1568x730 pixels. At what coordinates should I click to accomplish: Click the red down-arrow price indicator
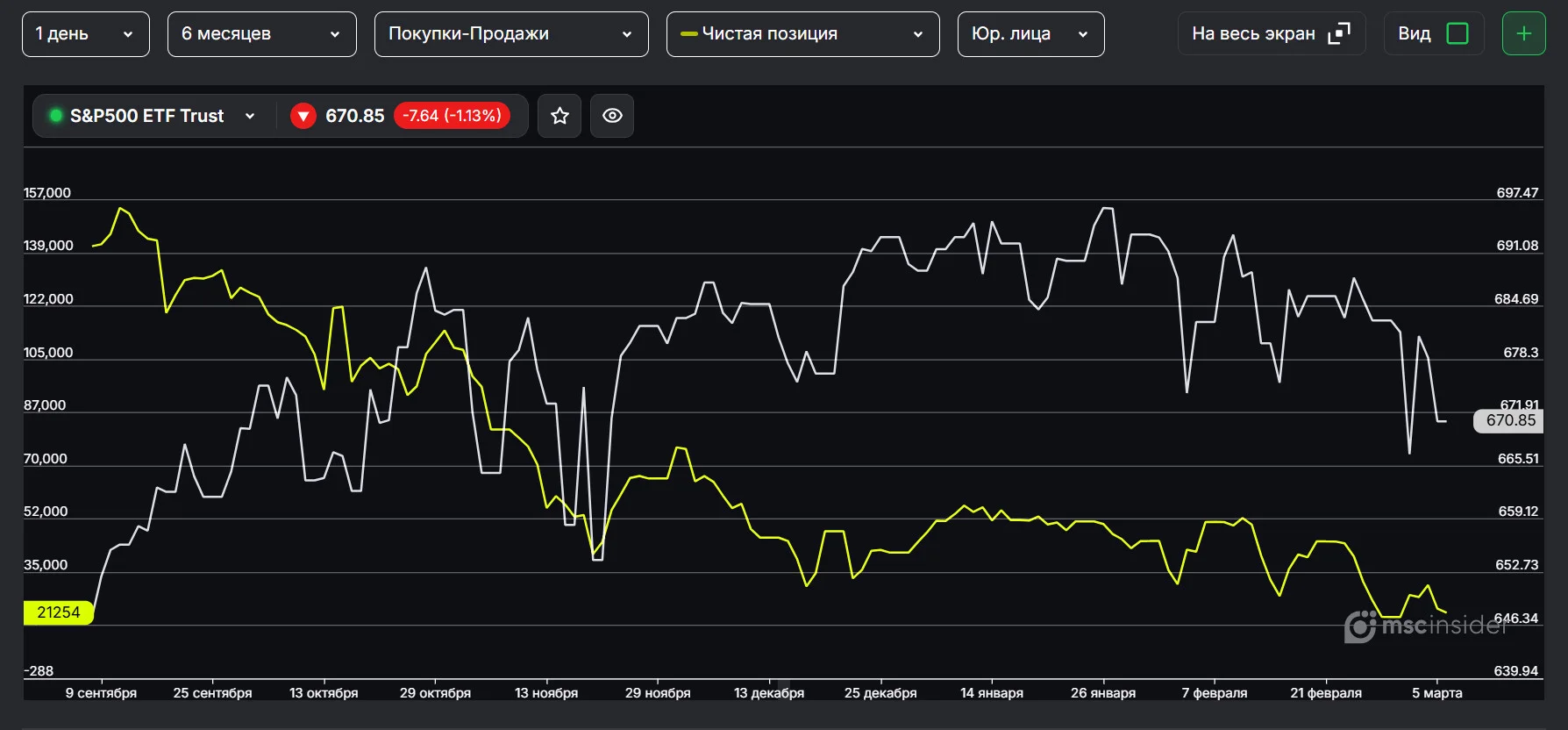click(x=303, y=116)
